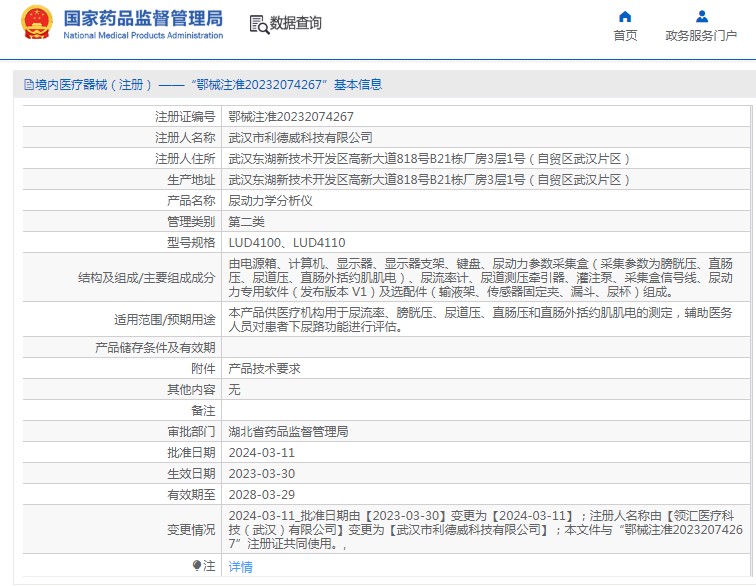Click approval date value 2024-03-11
The image size is (756, 586).
click(262, 453)
